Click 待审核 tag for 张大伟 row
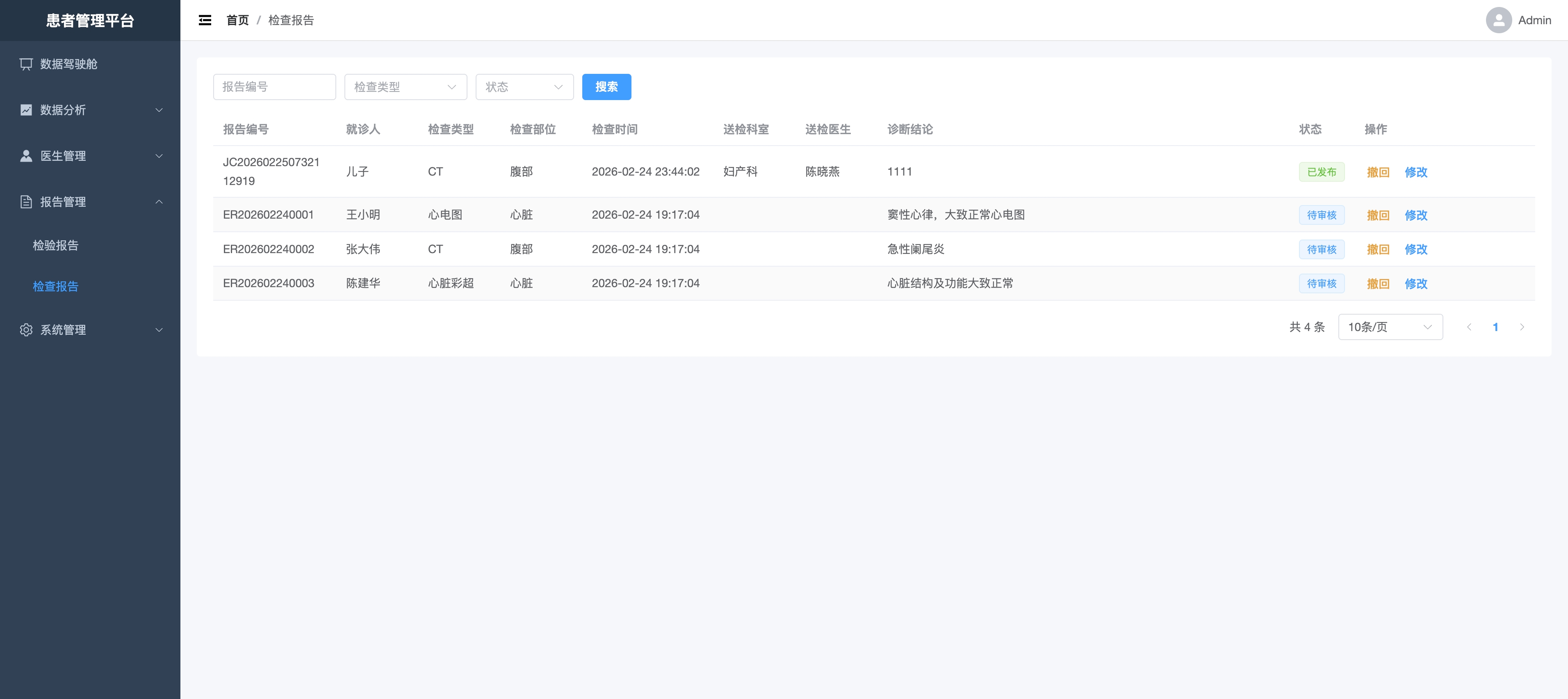This screenshot has width=1568, height=699. [x=1322, y=249]
